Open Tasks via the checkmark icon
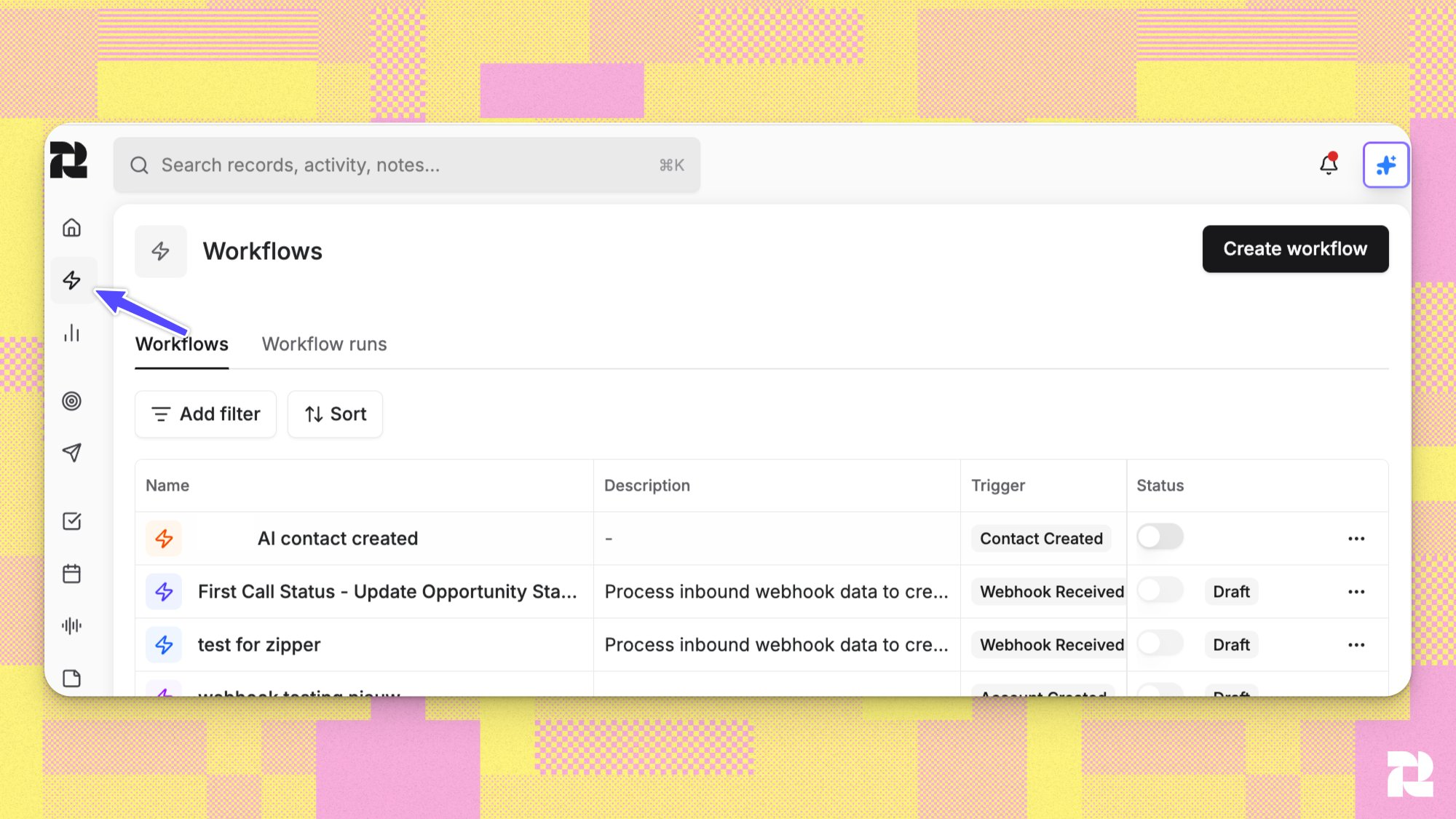Viewport: 1456px width, 819px height. click(72, 521)
